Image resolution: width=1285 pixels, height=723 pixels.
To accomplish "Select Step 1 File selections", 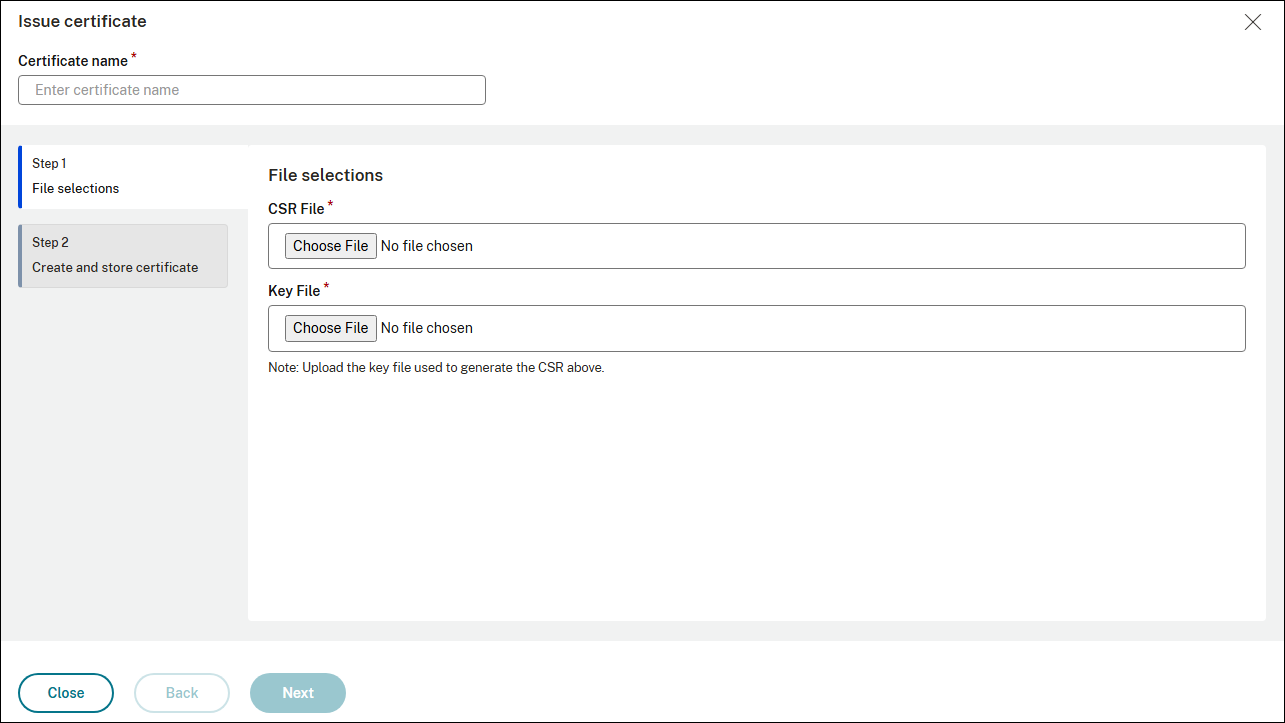I will coord(76,176).
